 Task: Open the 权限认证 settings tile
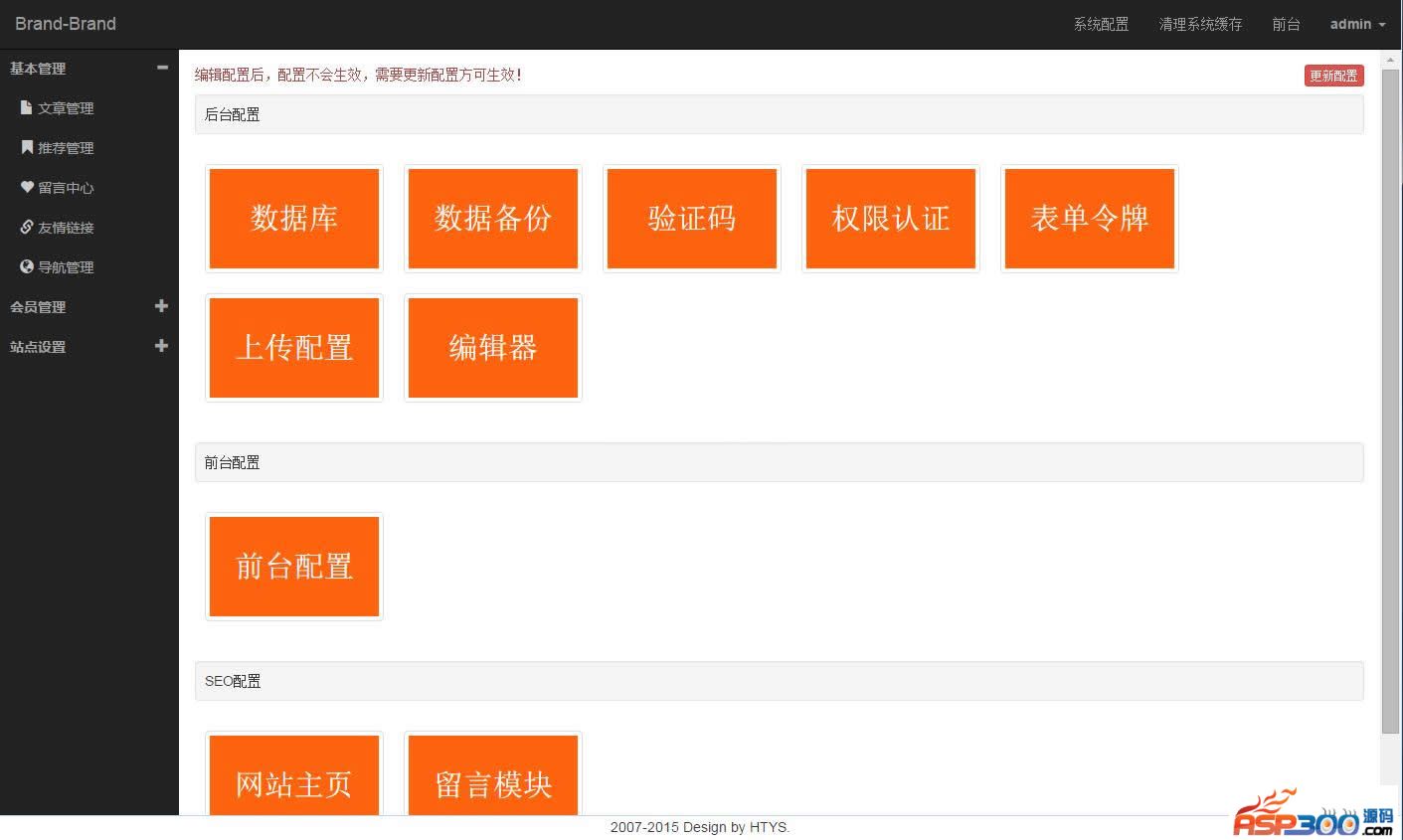point(891,219)
